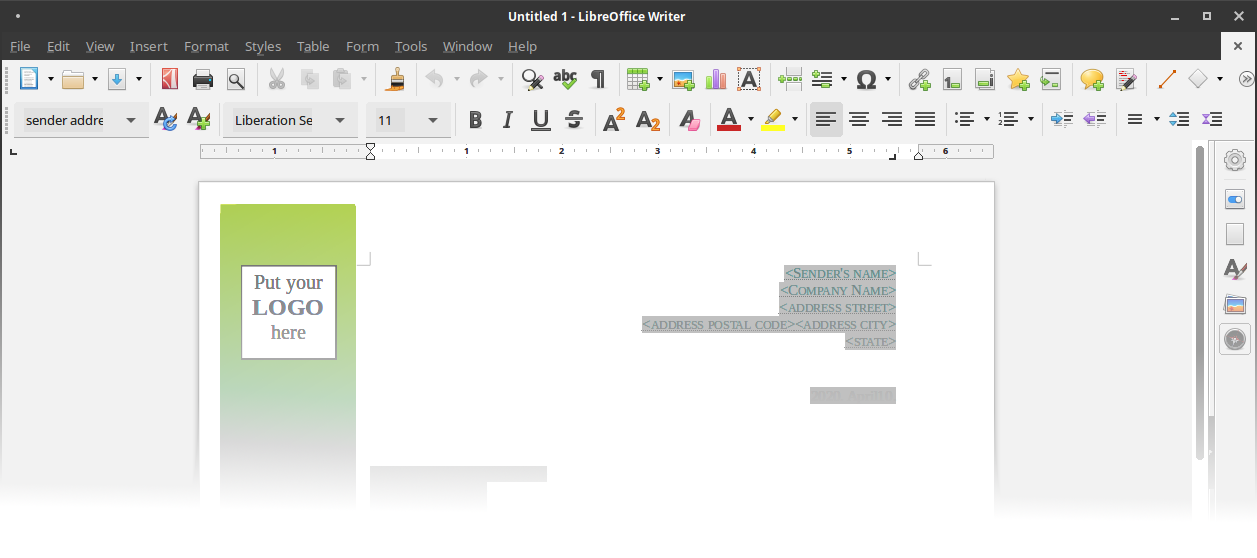
Task: Open the Tools menu
Action: click(410, 46)
